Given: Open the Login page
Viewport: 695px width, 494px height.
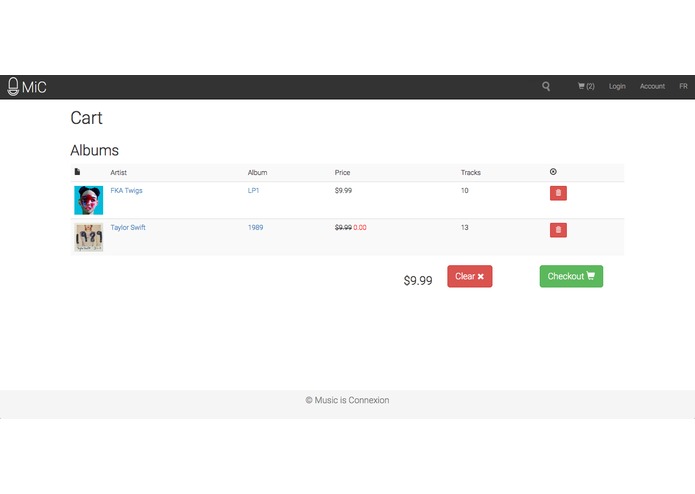Looking at the screenshot, I should 617,86.
